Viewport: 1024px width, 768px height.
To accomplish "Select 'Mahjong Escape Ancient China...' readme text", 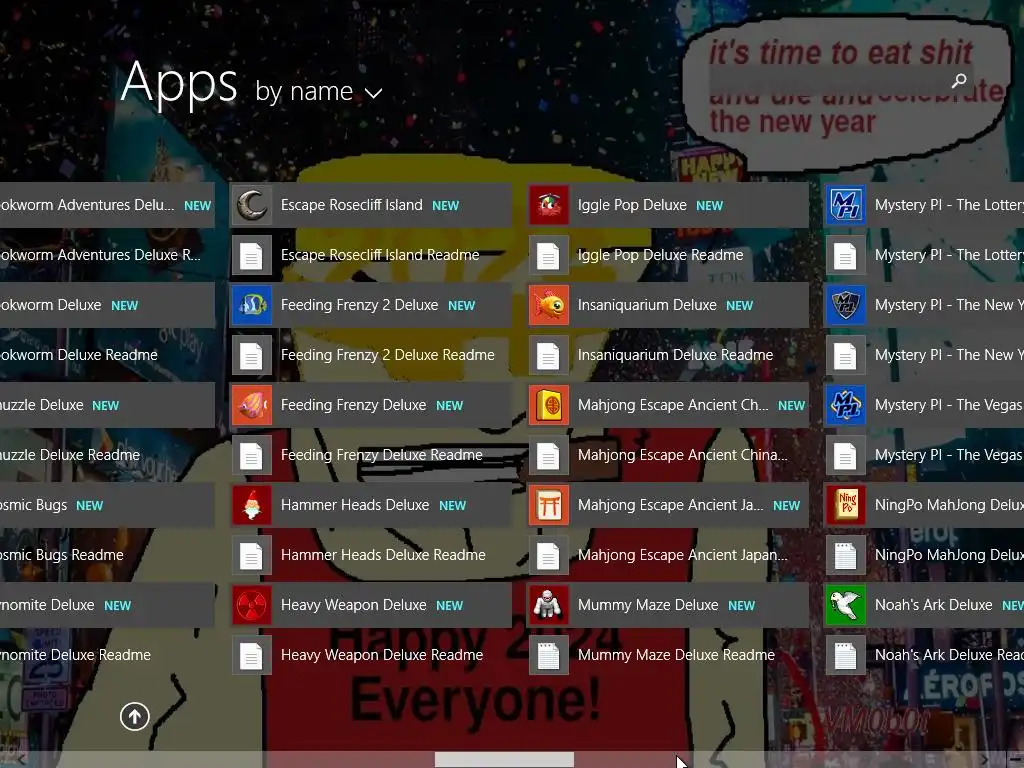I will 682,455.
